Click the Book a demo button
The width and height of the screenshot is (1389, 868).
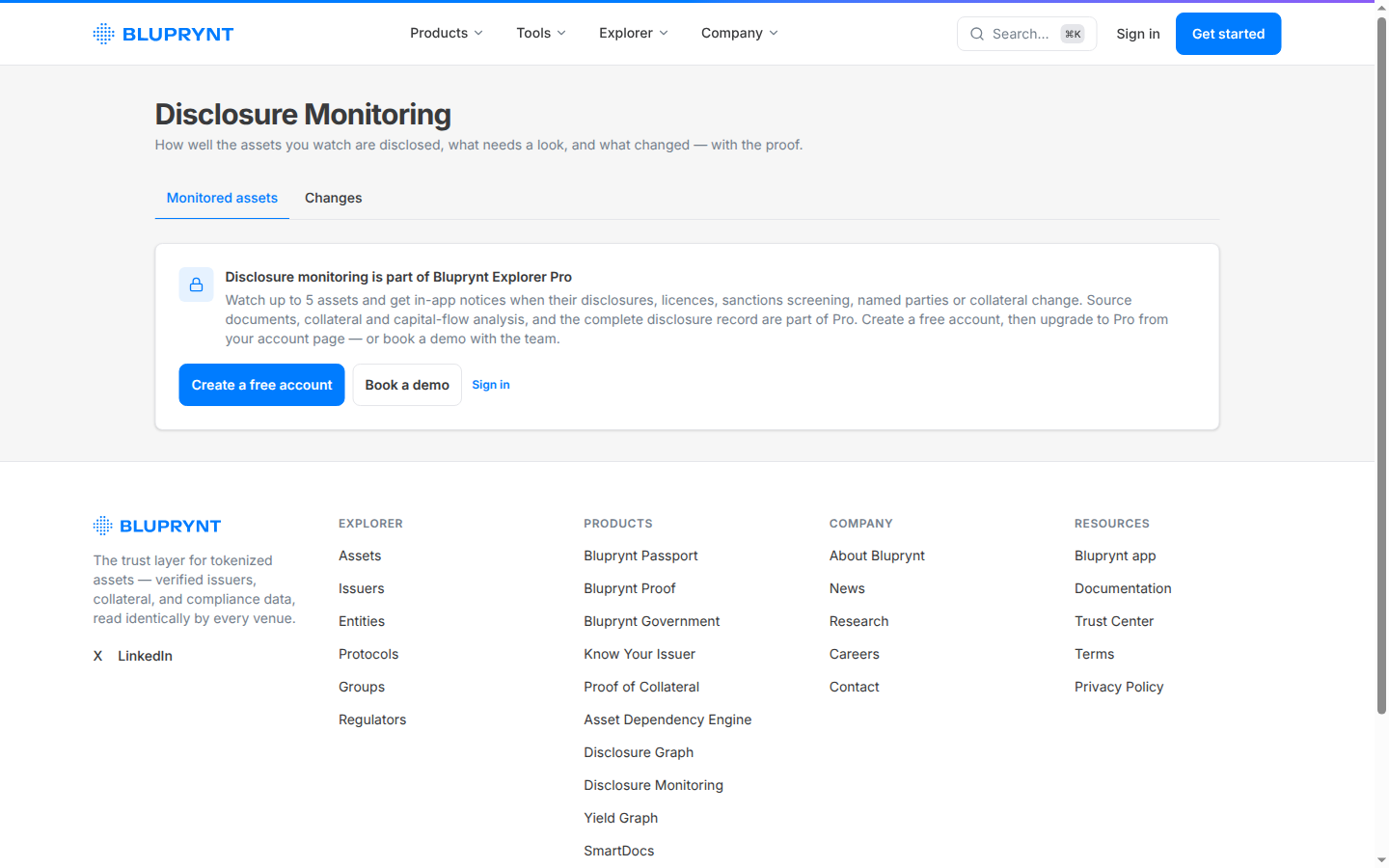pyautogui.click(x=407, y=385)
